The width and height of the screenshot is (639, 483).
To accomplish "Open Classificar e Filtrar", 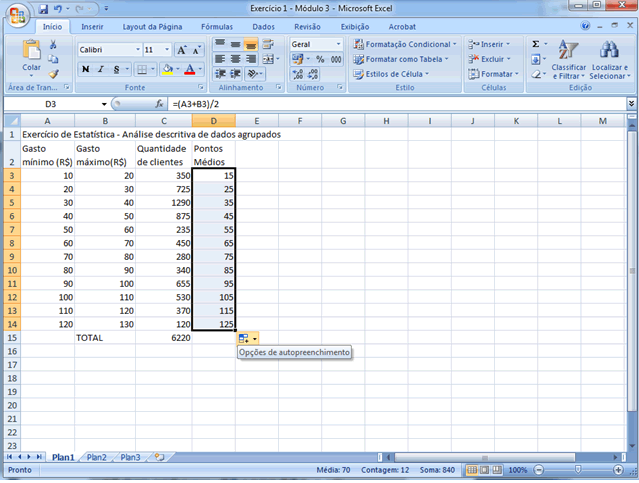I will [x=568, y=61].
